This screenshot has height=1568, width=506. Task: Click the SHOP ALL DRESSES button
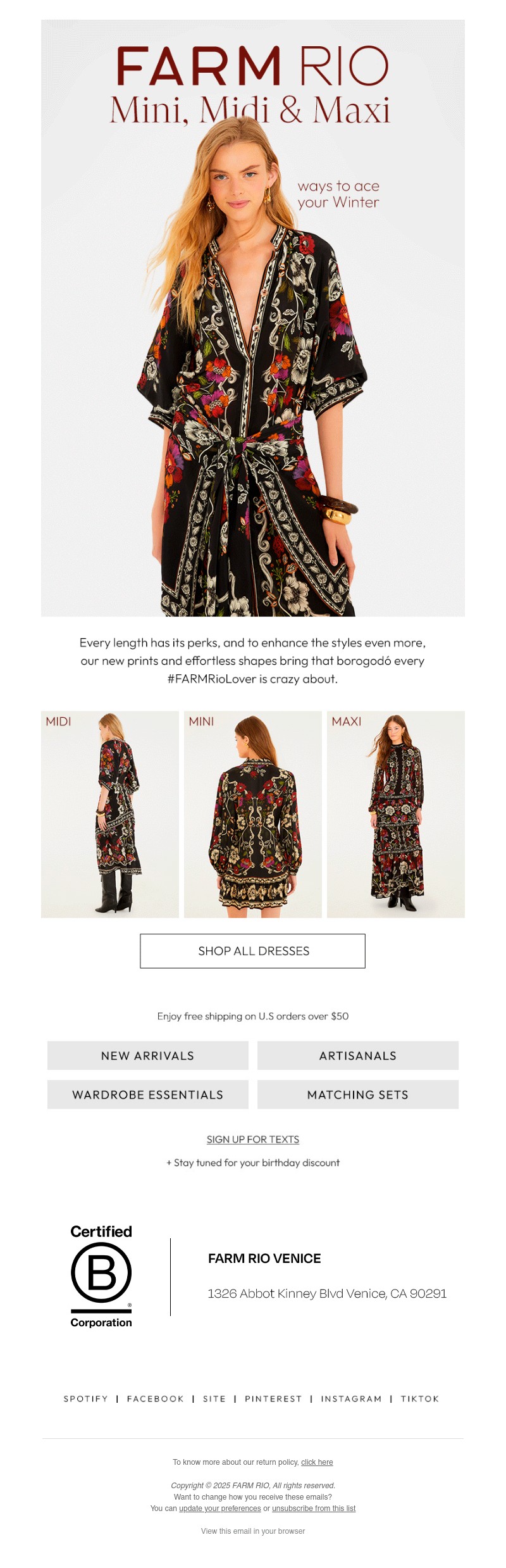tap(252, 951)
